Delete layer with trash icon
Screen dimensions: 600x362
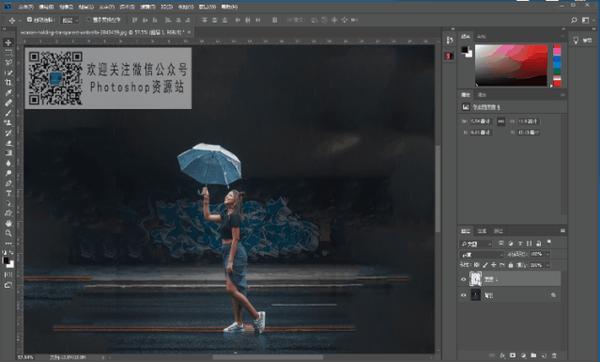554,355
